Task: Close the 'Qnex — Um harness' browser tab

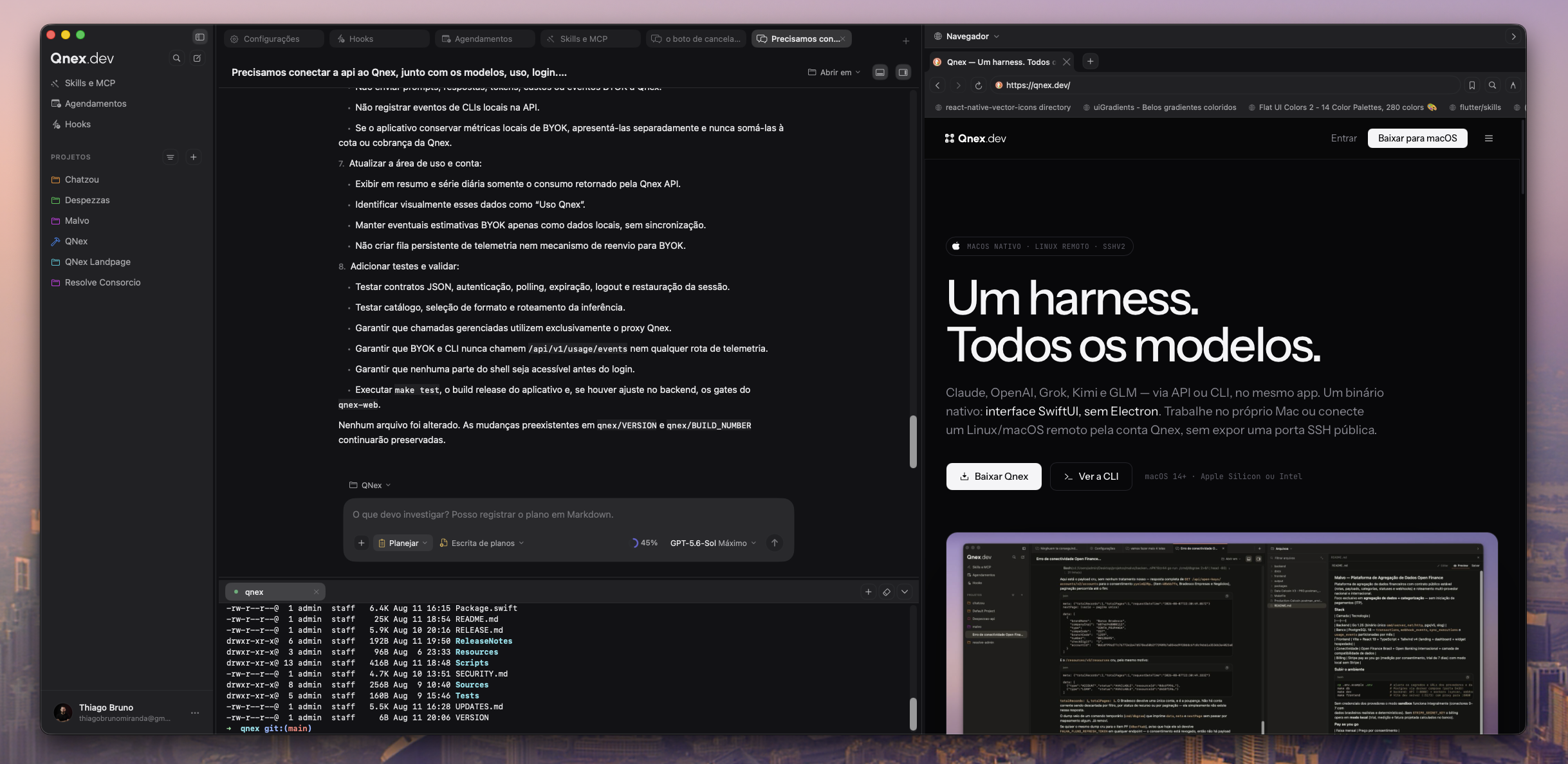Action: [1066, 62]
